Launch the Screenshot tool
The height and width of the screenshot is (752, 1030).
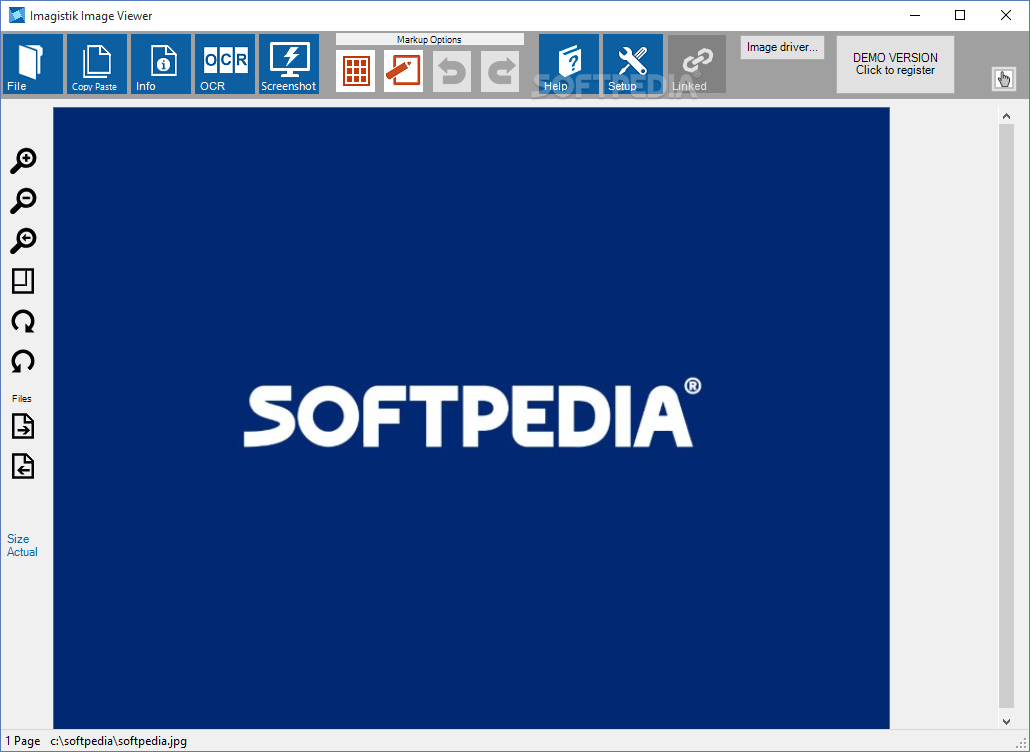click(x=289, y=64)
